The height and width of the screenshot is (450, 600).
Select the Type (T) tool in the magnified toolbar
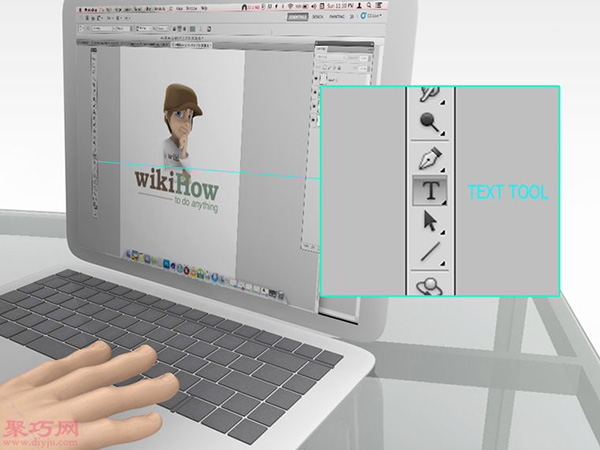430,190
